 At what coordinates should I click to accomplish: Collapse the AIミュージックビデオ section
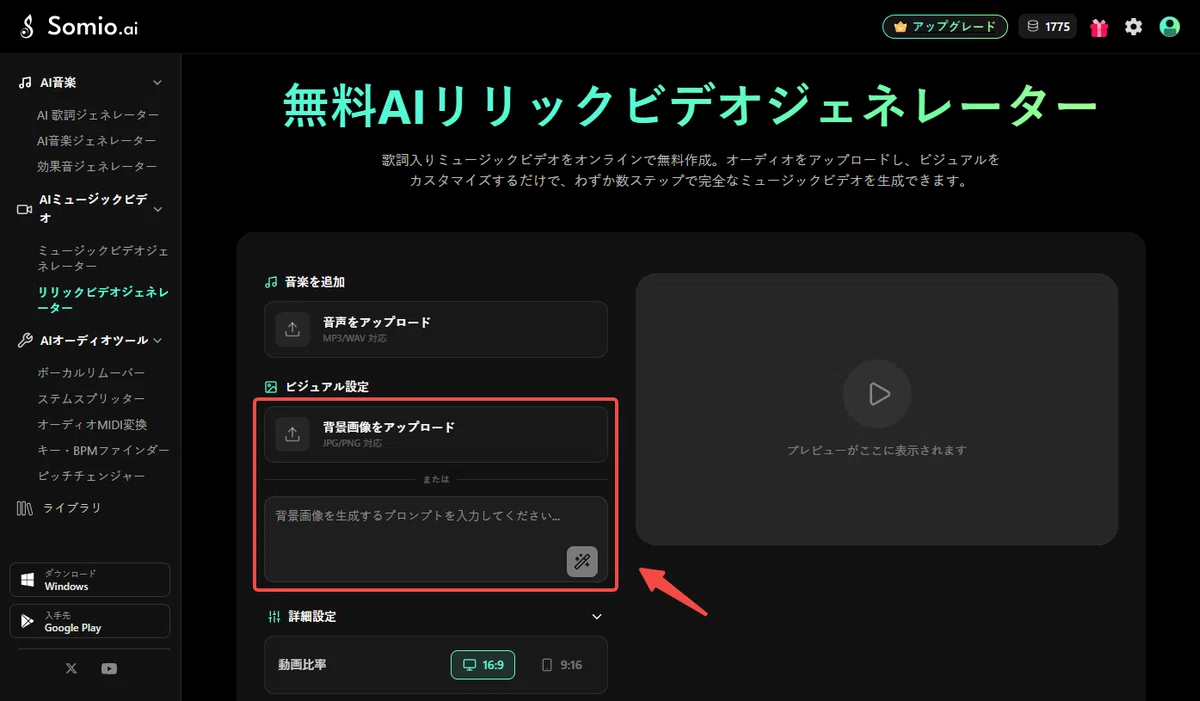157,209
